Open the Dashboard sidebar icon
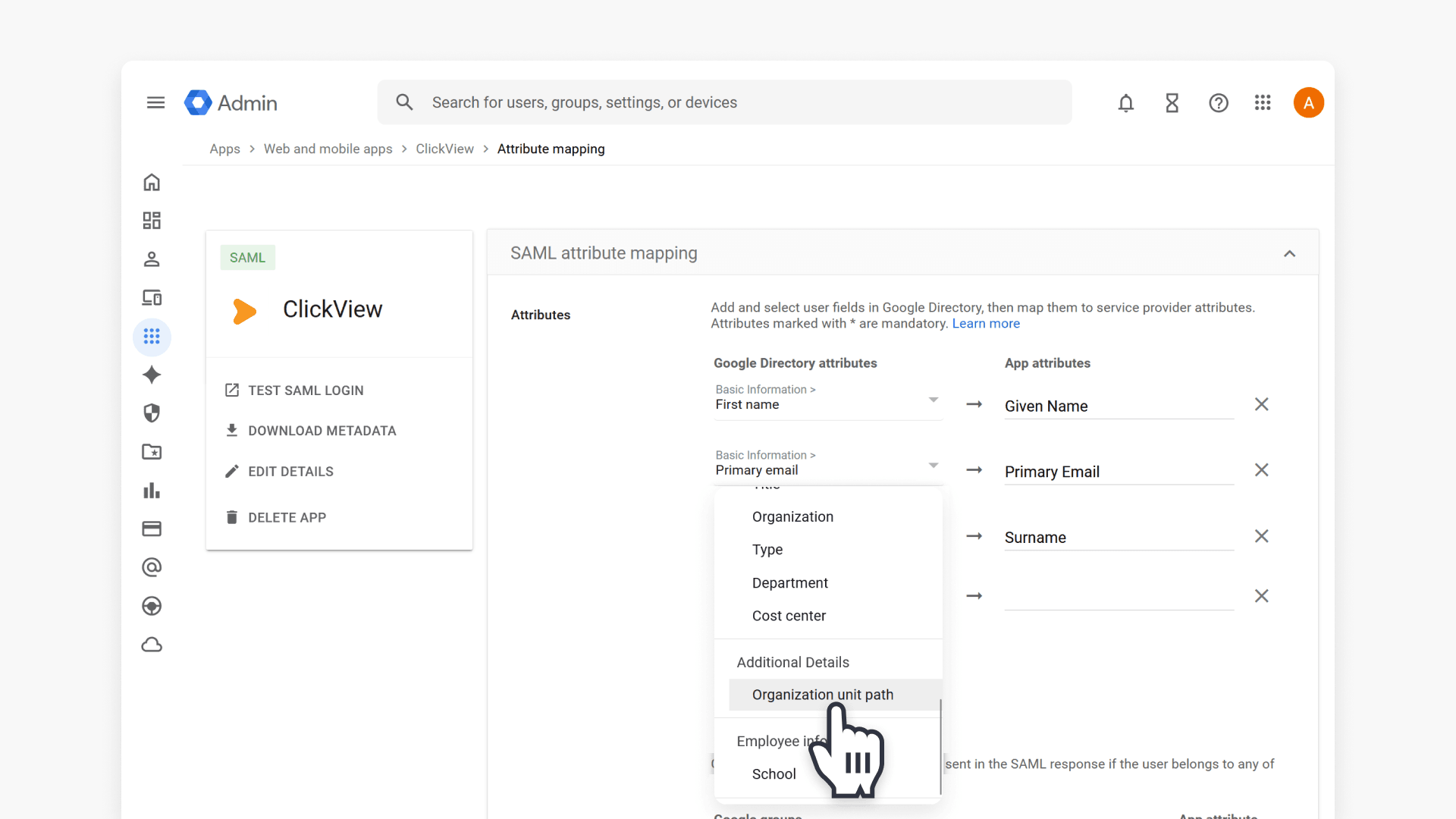This screenshot has height=819, width=1456. click(x=152, y=221)
